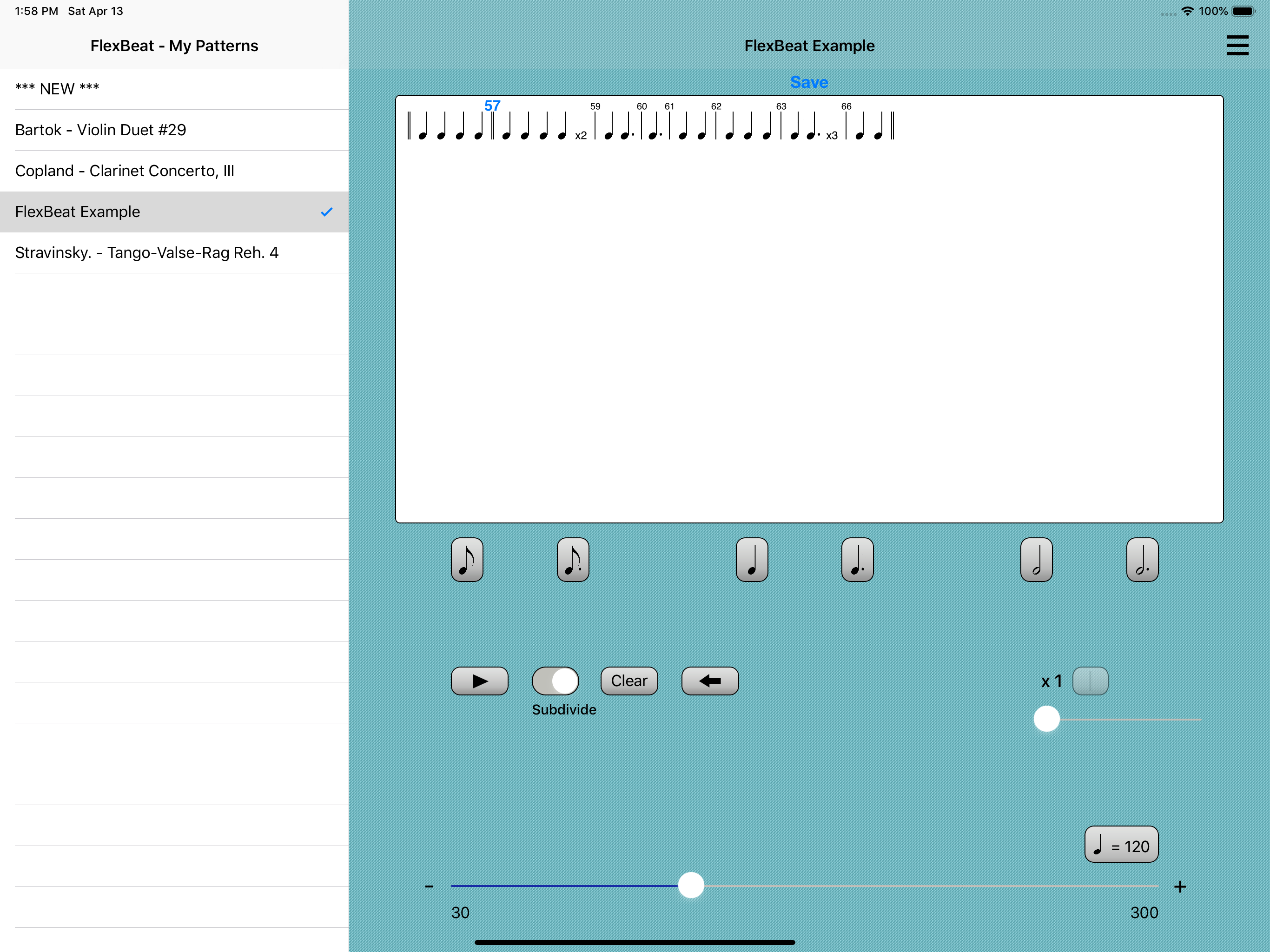Image resolution: width=1270 pixels, height=952 pixels.
Task: Select measure number 61 in the score
Action: (x=669, y=106)
